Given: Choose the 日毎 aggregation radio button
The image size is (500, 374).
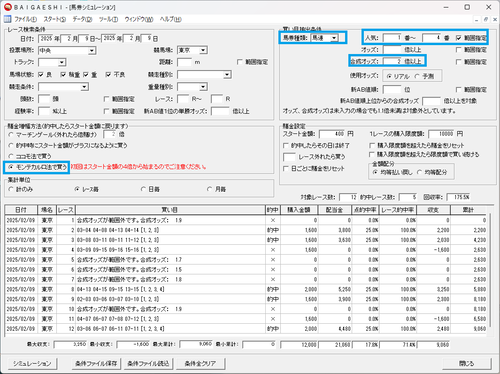Looking at the screenshot, I should (144, 189).
